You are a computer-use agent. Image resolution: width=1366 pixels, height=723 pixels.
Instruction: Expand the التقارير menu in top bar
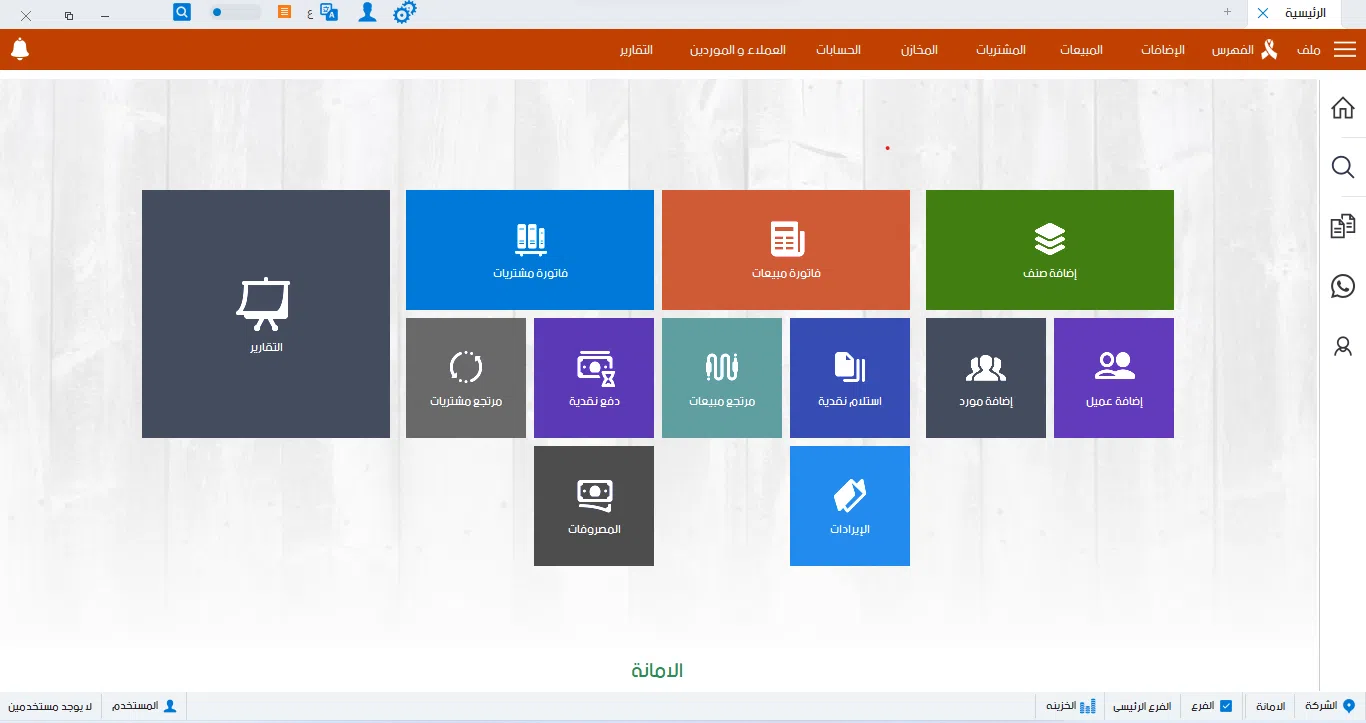[x=636, y=50]
